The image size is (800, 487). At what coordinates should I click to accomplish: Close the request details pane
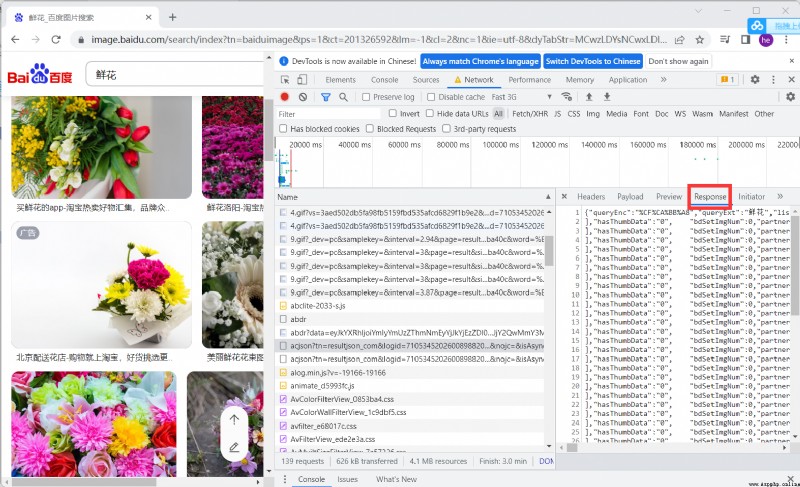[564, 196]
